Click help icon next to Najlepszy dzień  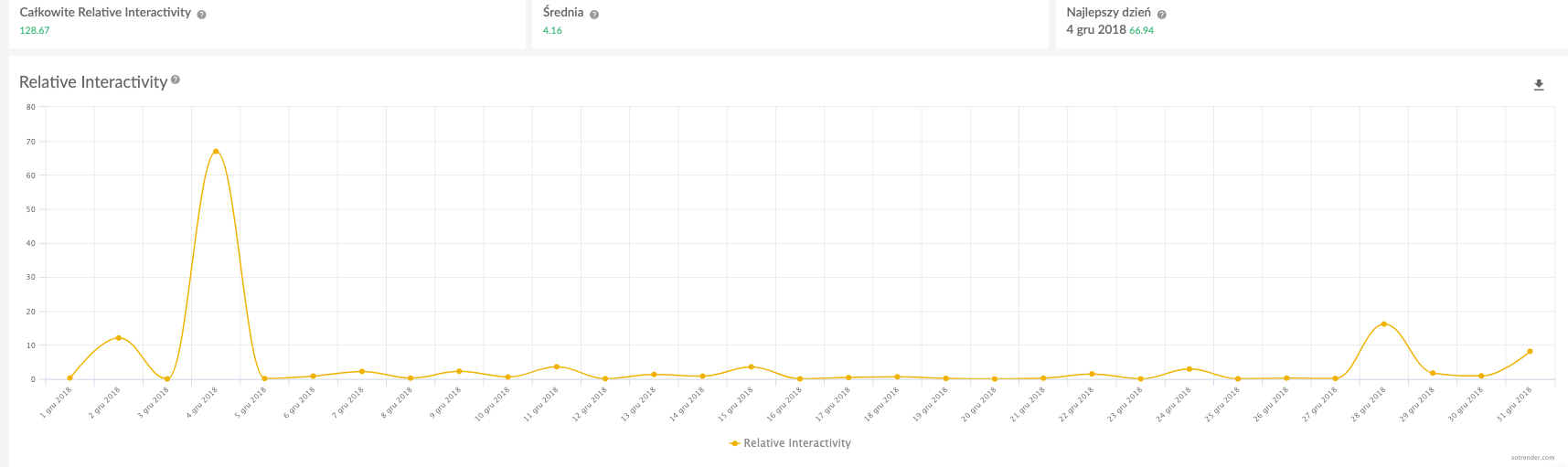coord(1162,15)
